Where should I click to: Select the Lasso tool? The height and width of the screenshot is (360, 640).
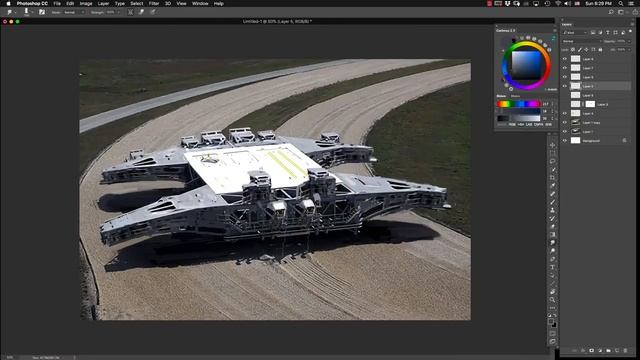[553, 162]
